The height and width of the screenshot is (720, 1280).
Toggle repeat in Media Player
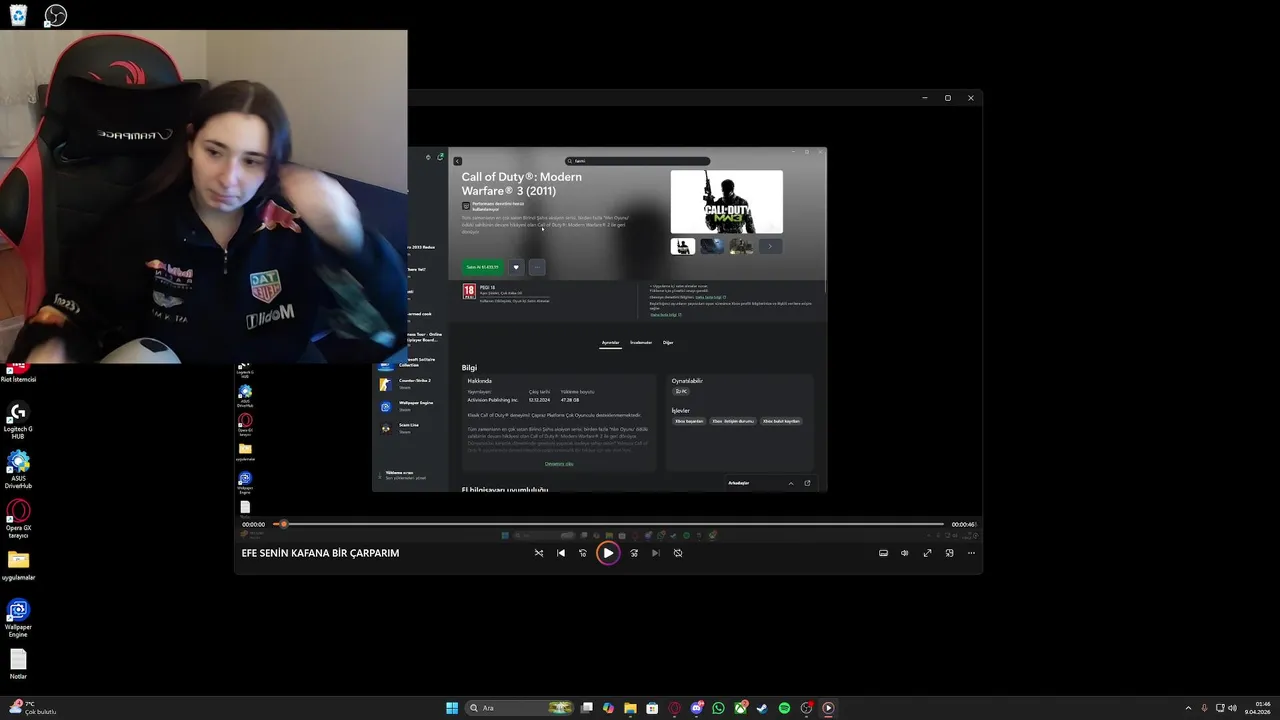click(x=678, y=553)
